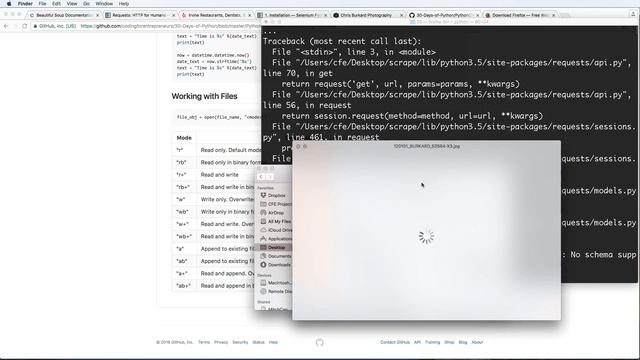Image resolution: width=640 pixels, height=360 pixels.
Task: Click the GitHub address bar URL
Action: (x=171, y=26)
